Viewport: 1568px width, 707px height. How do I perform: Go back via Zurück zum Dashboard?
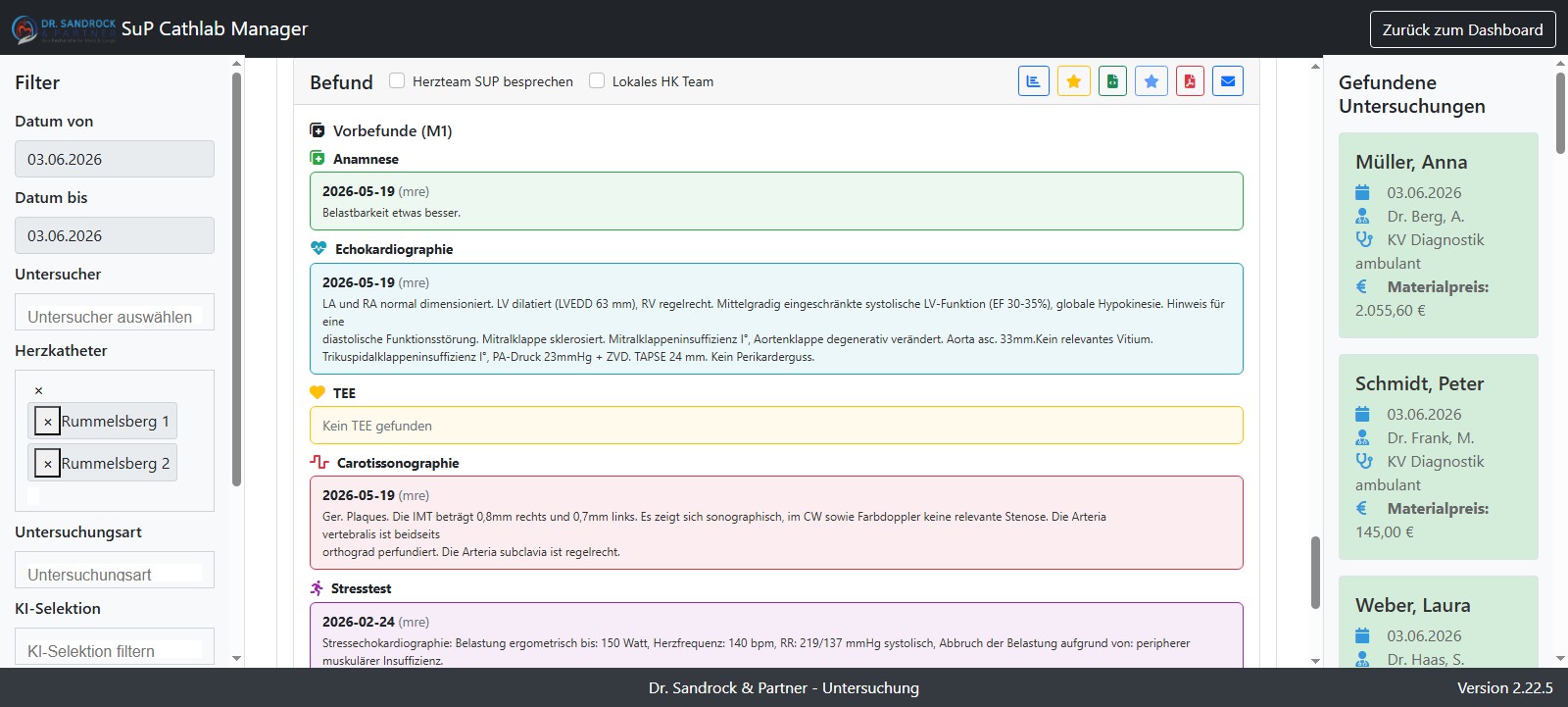(1462, 29)
